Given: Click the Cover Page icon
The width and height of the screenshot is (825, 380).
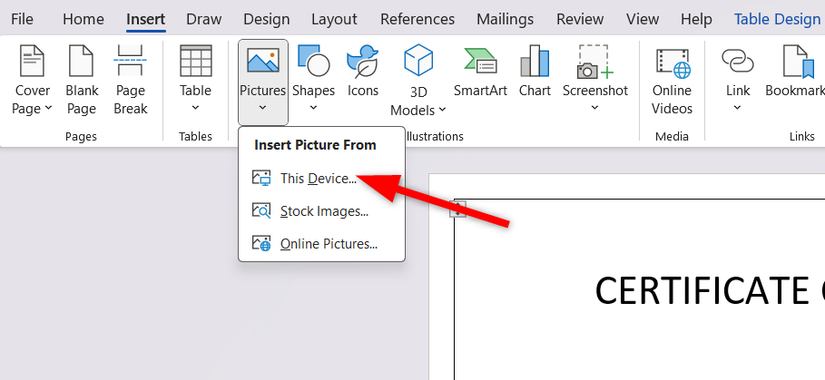Looking at the screenshot, I should [x=32, y=61].
